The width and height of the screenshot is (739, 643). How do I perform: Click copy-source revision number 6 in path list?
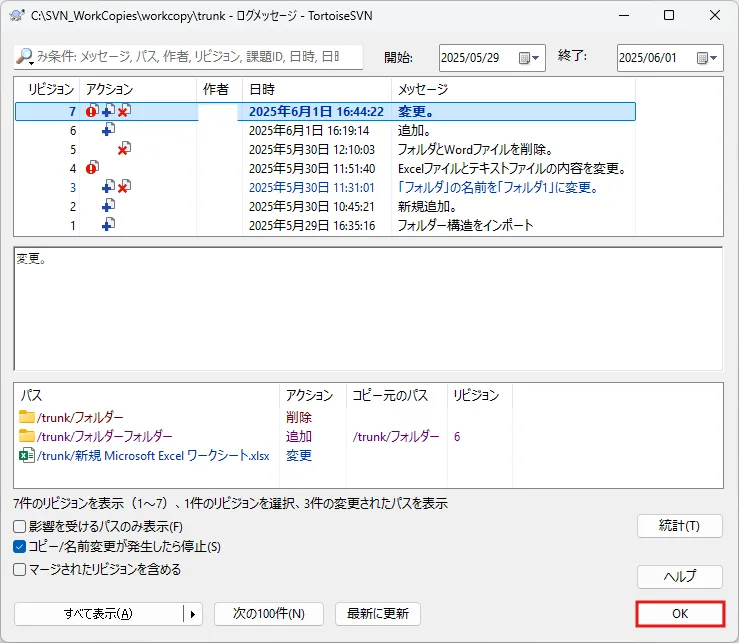(457, 437)
